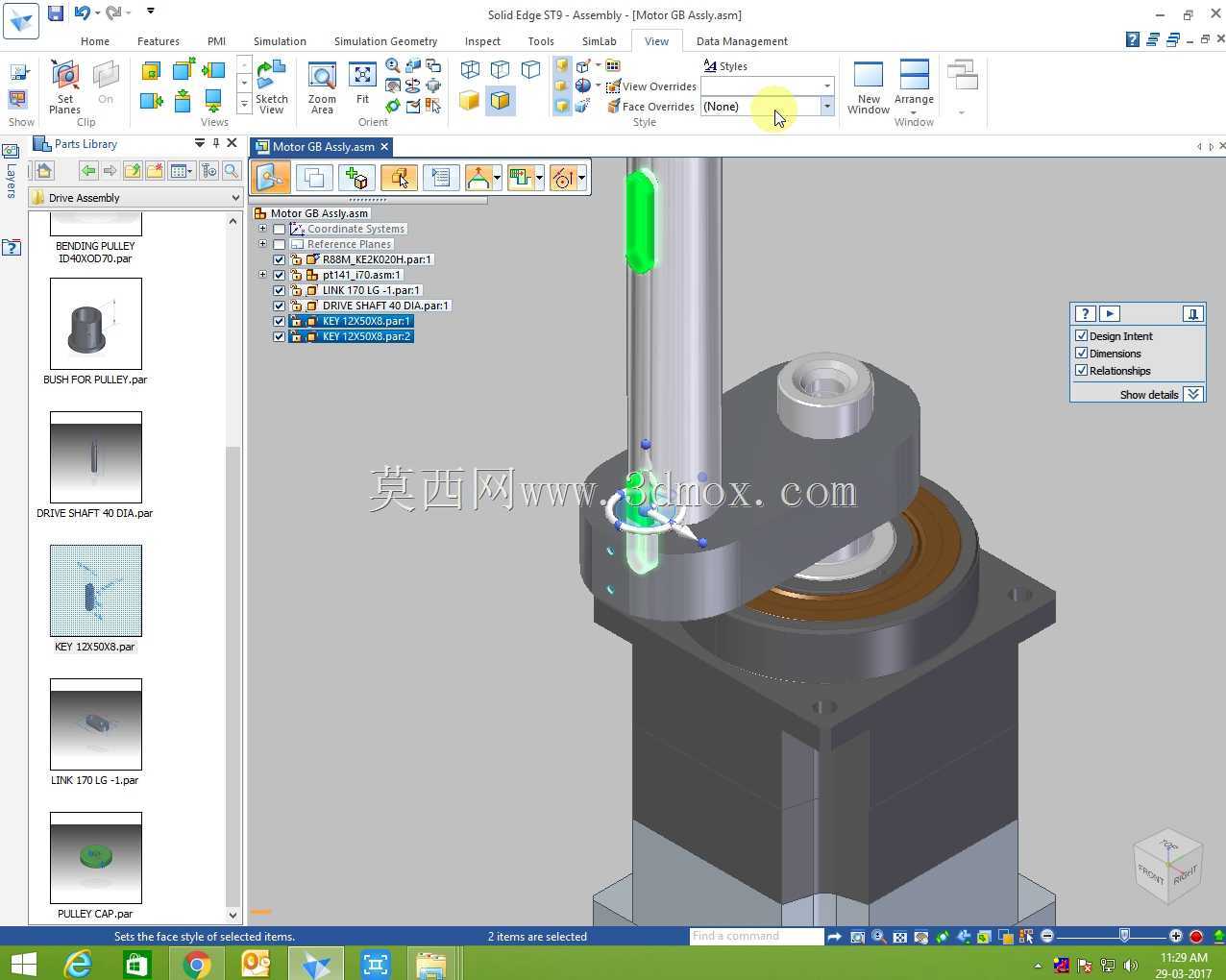Viewport: 1226px width, 980px height.
Task: Pin the design intent panel
Action: (x=1192, y=314)
